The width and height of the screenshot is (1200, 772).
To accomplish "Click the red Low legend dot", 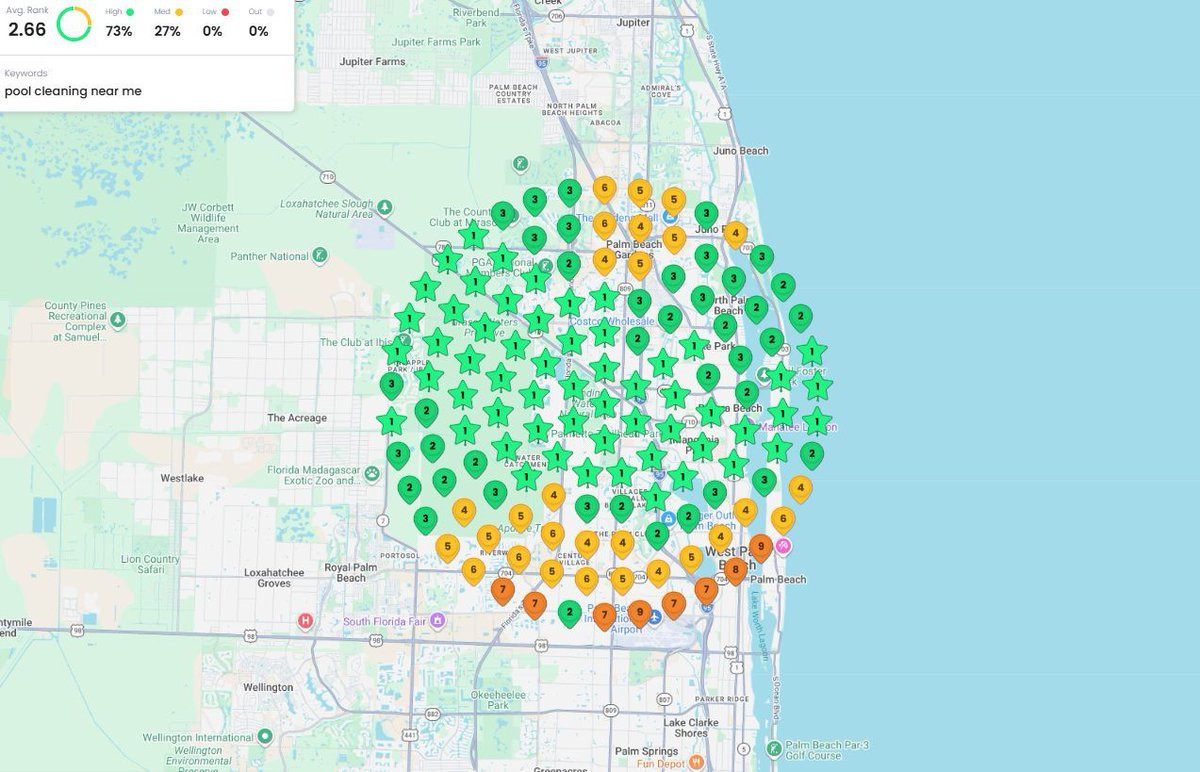I will [x=225, y=11].
